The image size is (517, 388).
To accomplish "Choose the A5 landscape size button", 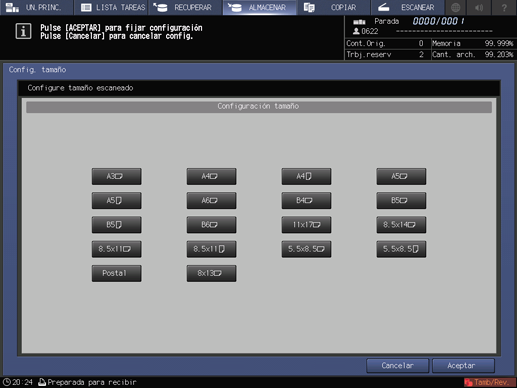I will click(401, 176).
